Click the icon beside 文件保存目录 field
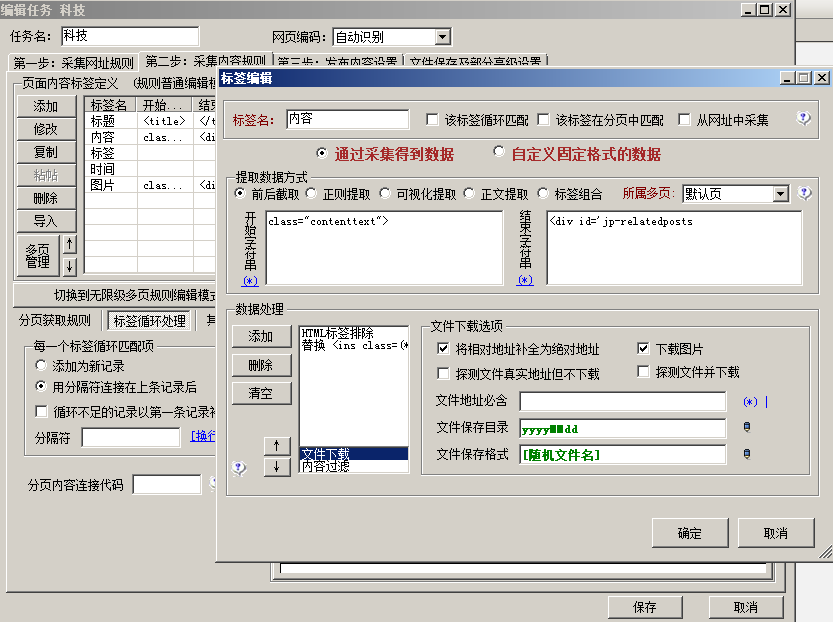833x622 pixels. 745,428
